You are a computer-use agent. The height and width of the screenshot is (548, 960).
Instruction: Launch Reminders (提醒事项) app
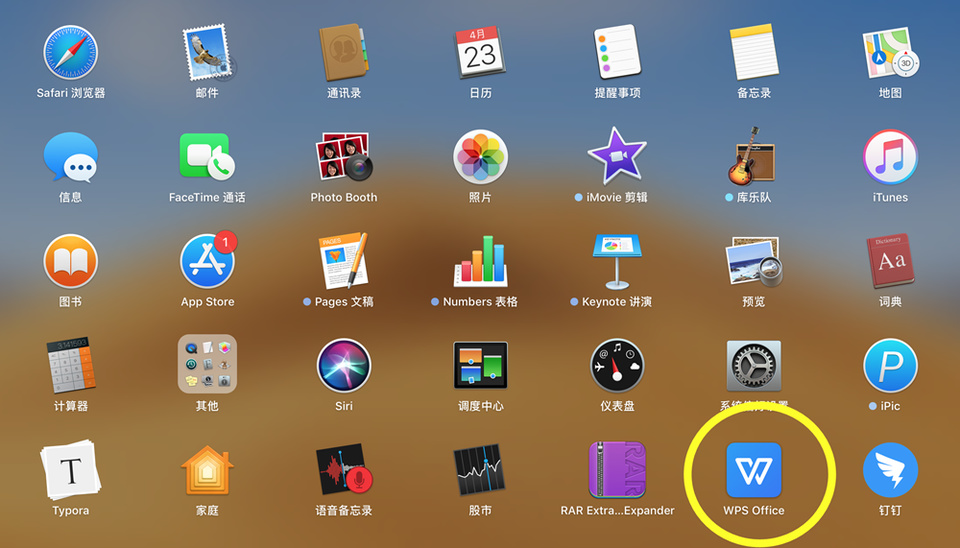pyautogui.click(x=617, y=53)
